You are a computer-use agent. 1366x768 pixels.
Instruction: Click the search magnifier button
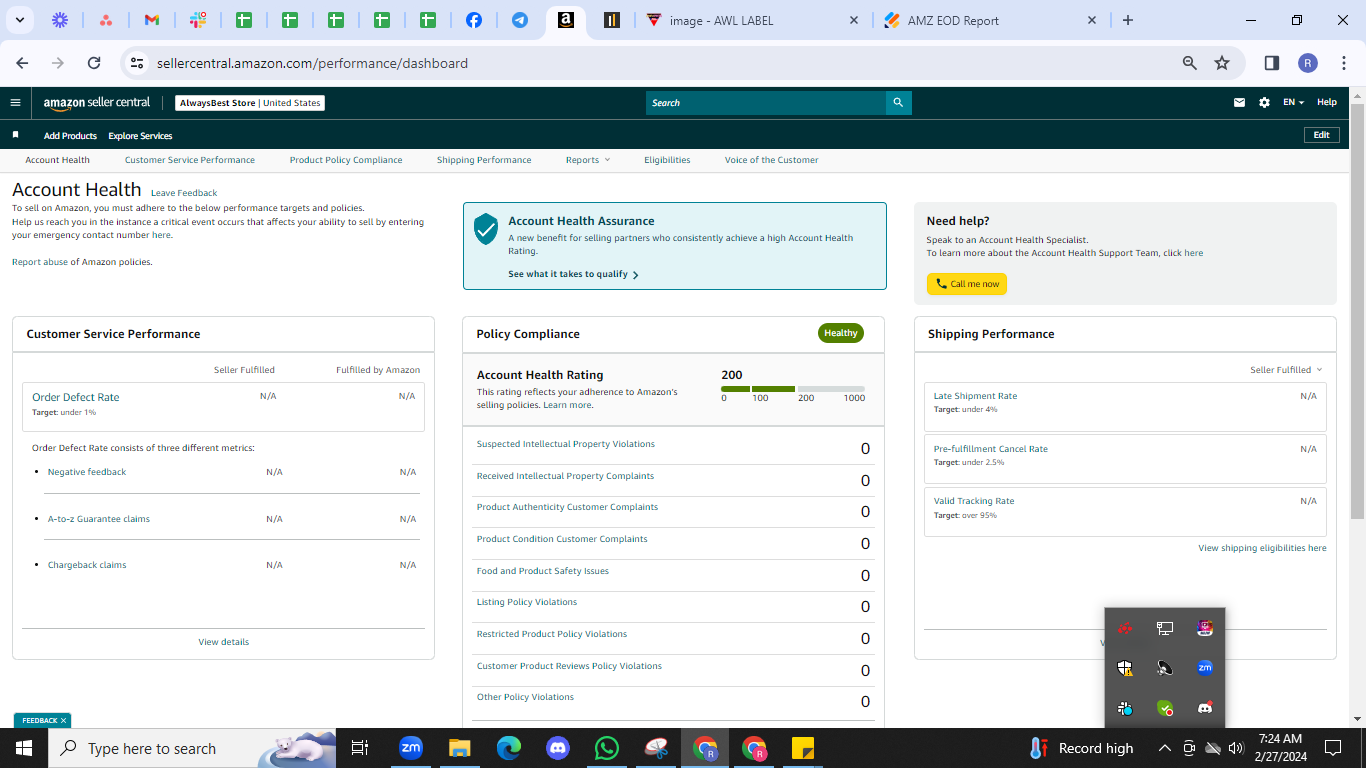[898, 102]
